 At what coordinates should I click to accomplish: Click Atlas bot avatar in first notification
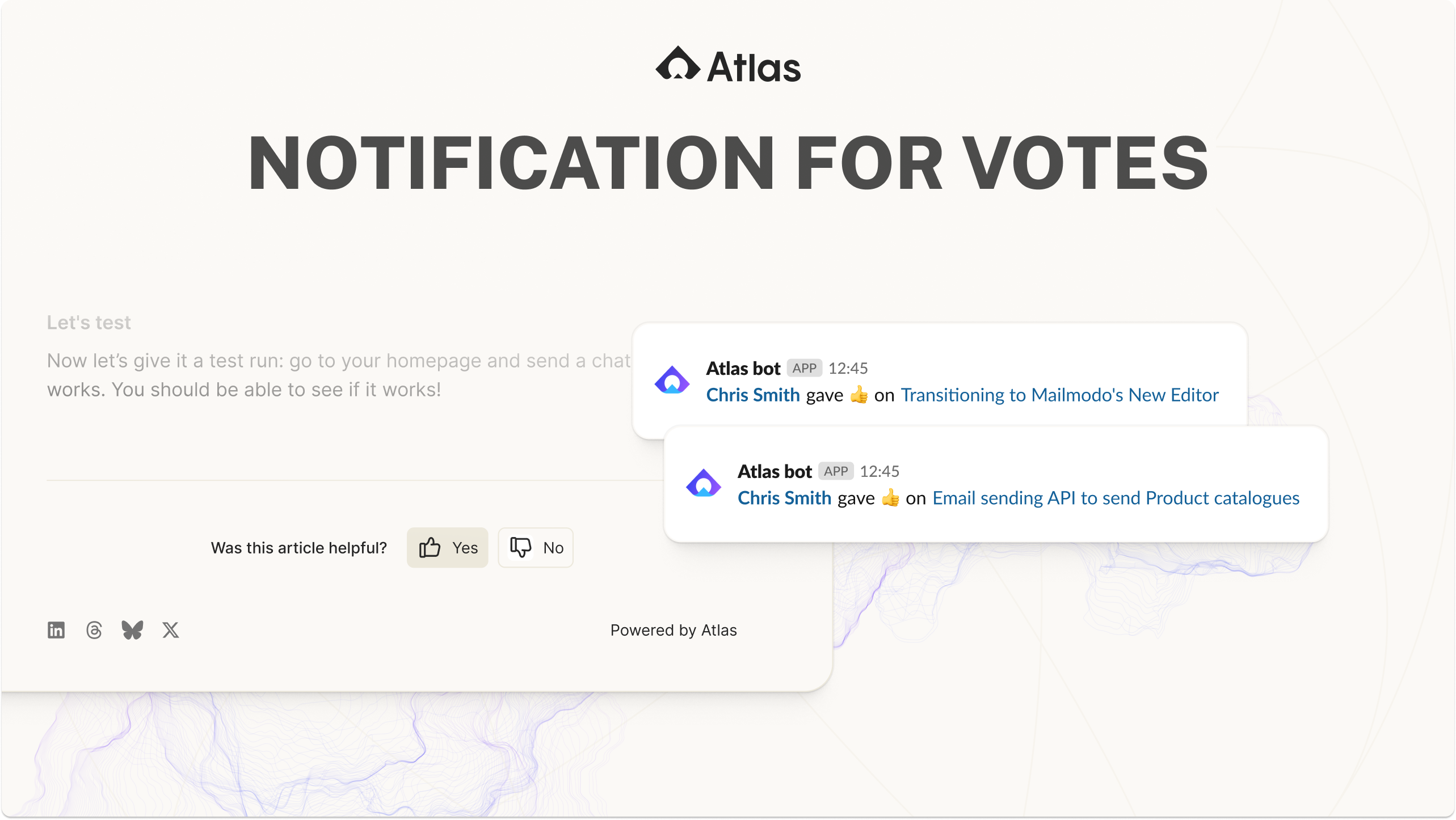[672, 381]
